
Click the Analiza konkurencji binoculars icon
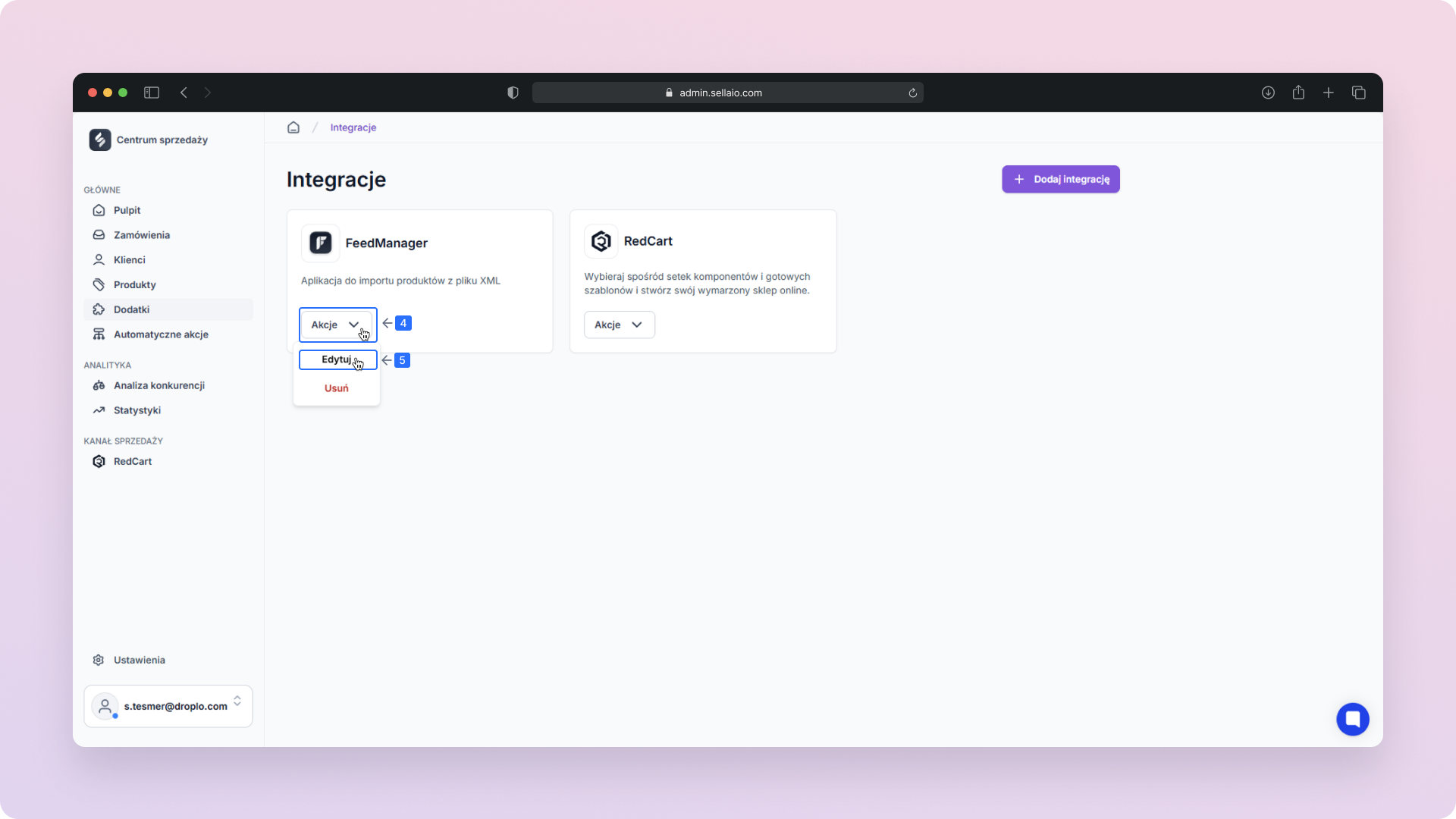coord(99,385)
